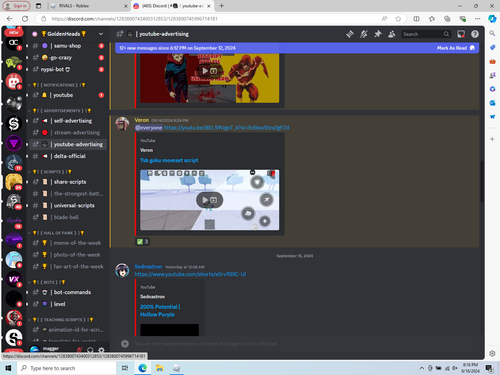Open fan-art-of-the-week channel
This screenshot has height=375, width=500.
pyautogui.click(x=67, y=267)
